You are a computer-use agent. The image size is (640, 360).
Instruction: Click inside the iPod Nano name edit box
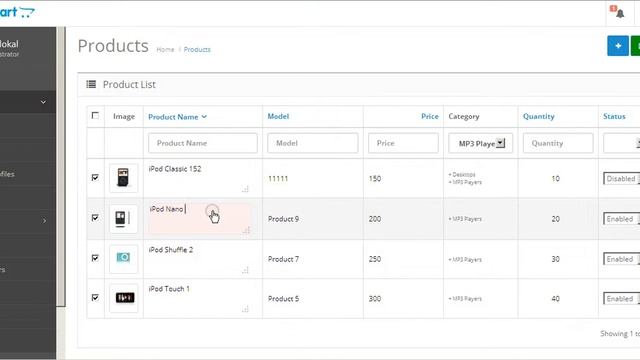(x=200, y=218)
